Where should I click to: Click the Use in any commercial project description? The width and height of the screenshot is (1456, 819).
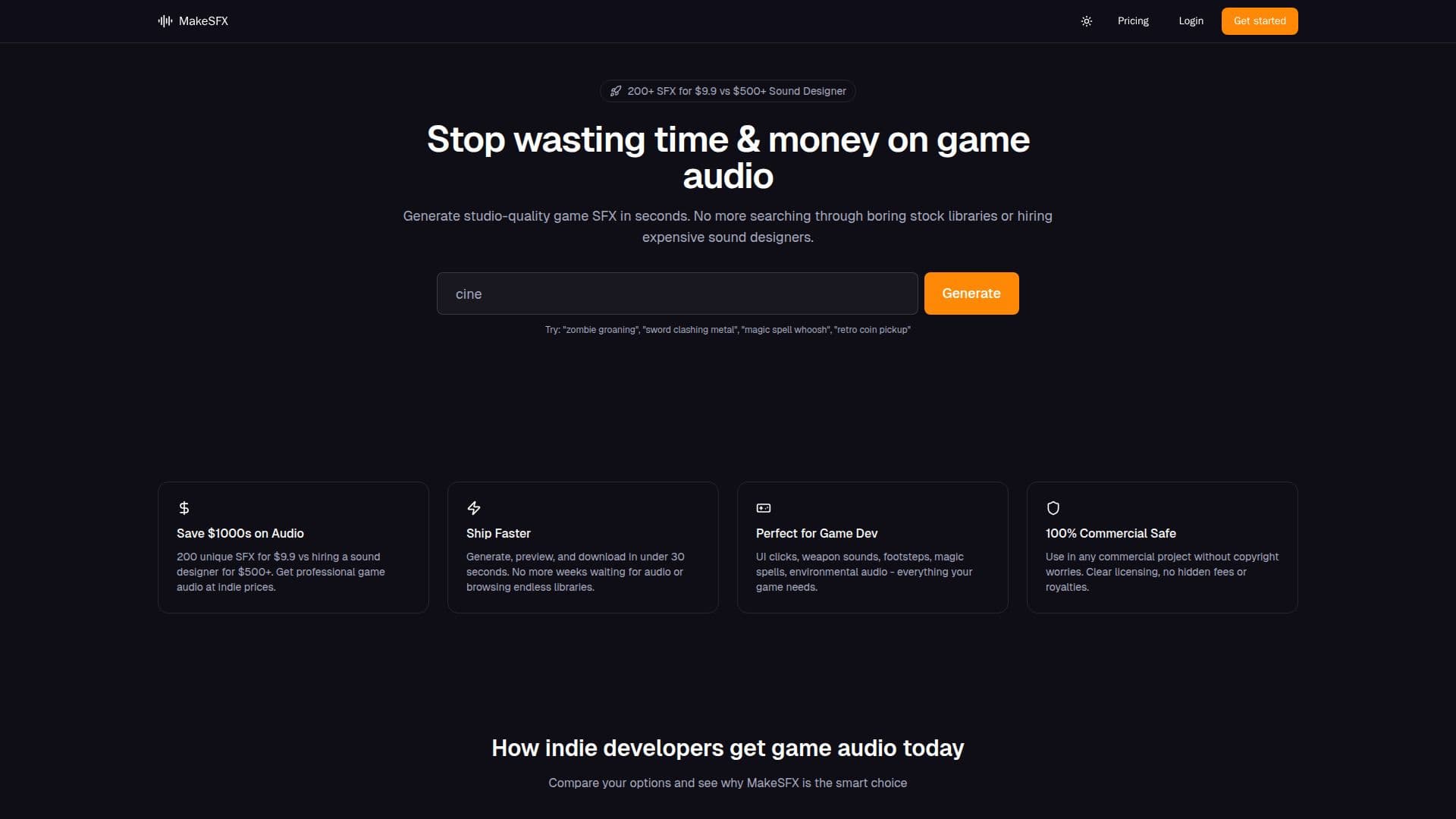tap(1162, 572)
